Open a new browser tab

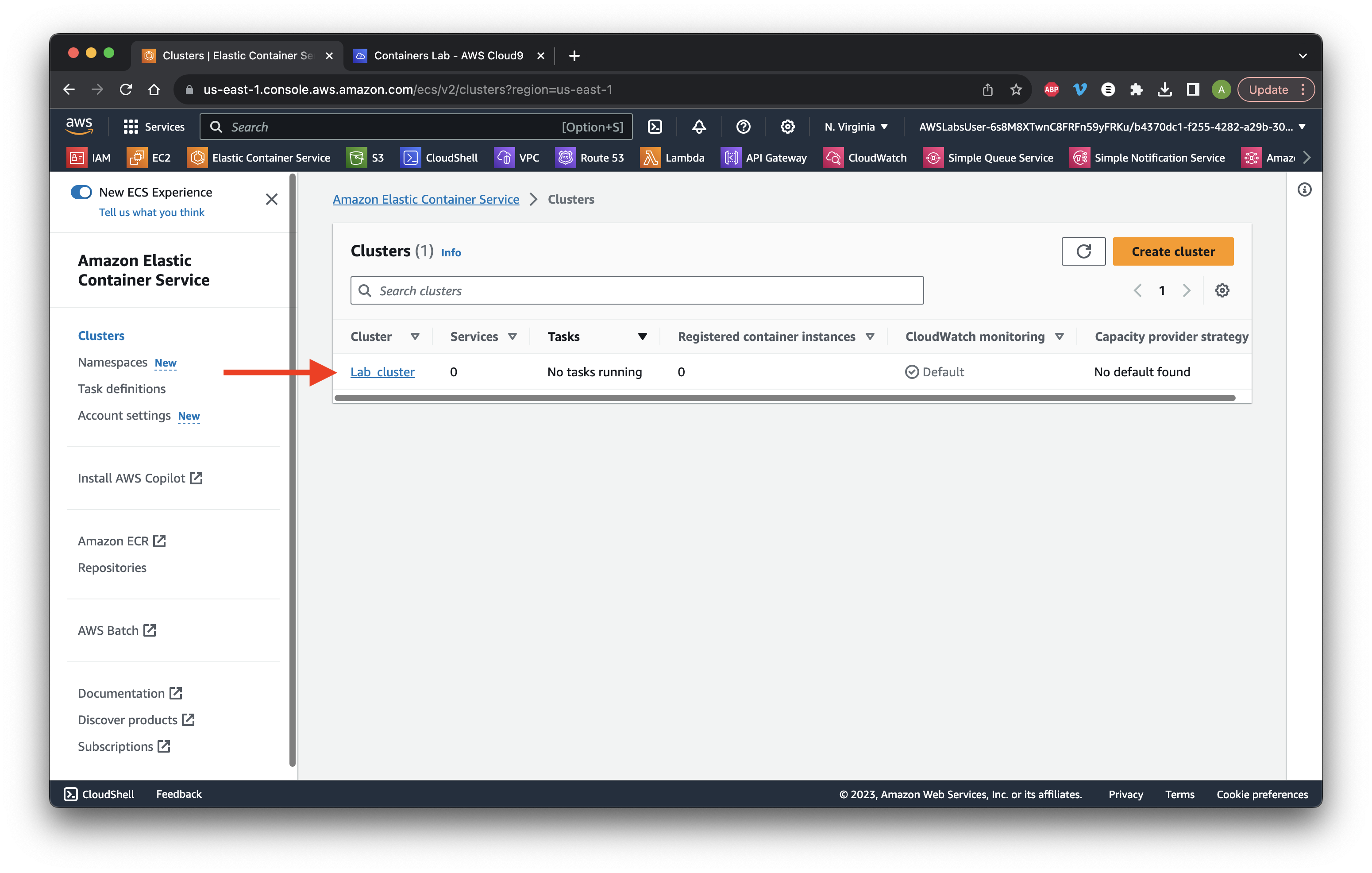pyautogui.click(x=574, y=55)
